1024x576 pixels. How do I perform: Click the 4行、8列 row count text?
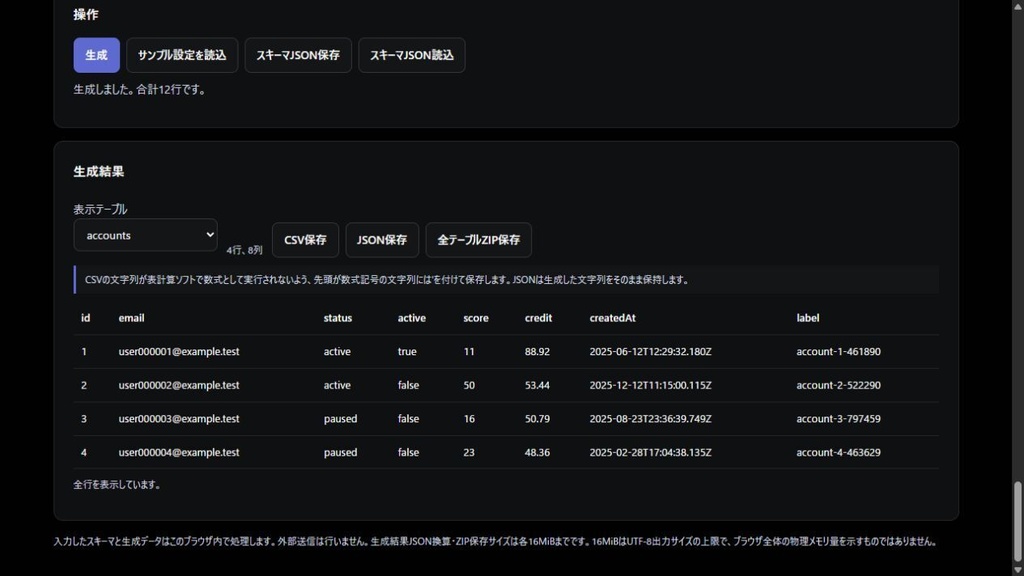click(x=244, y=250)
